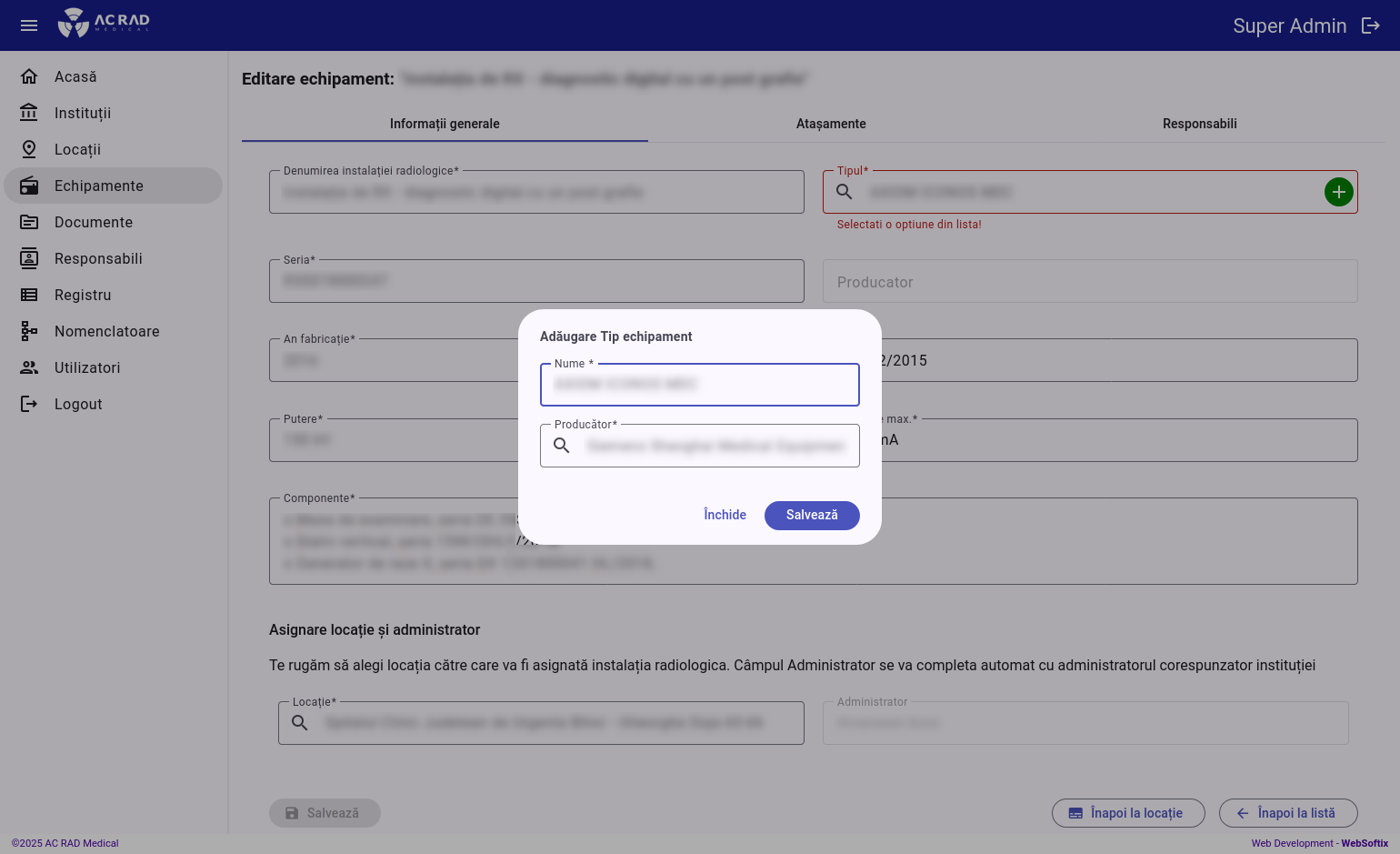
Task: Click the Înapoi la listă button
Action: [1288, 813]
